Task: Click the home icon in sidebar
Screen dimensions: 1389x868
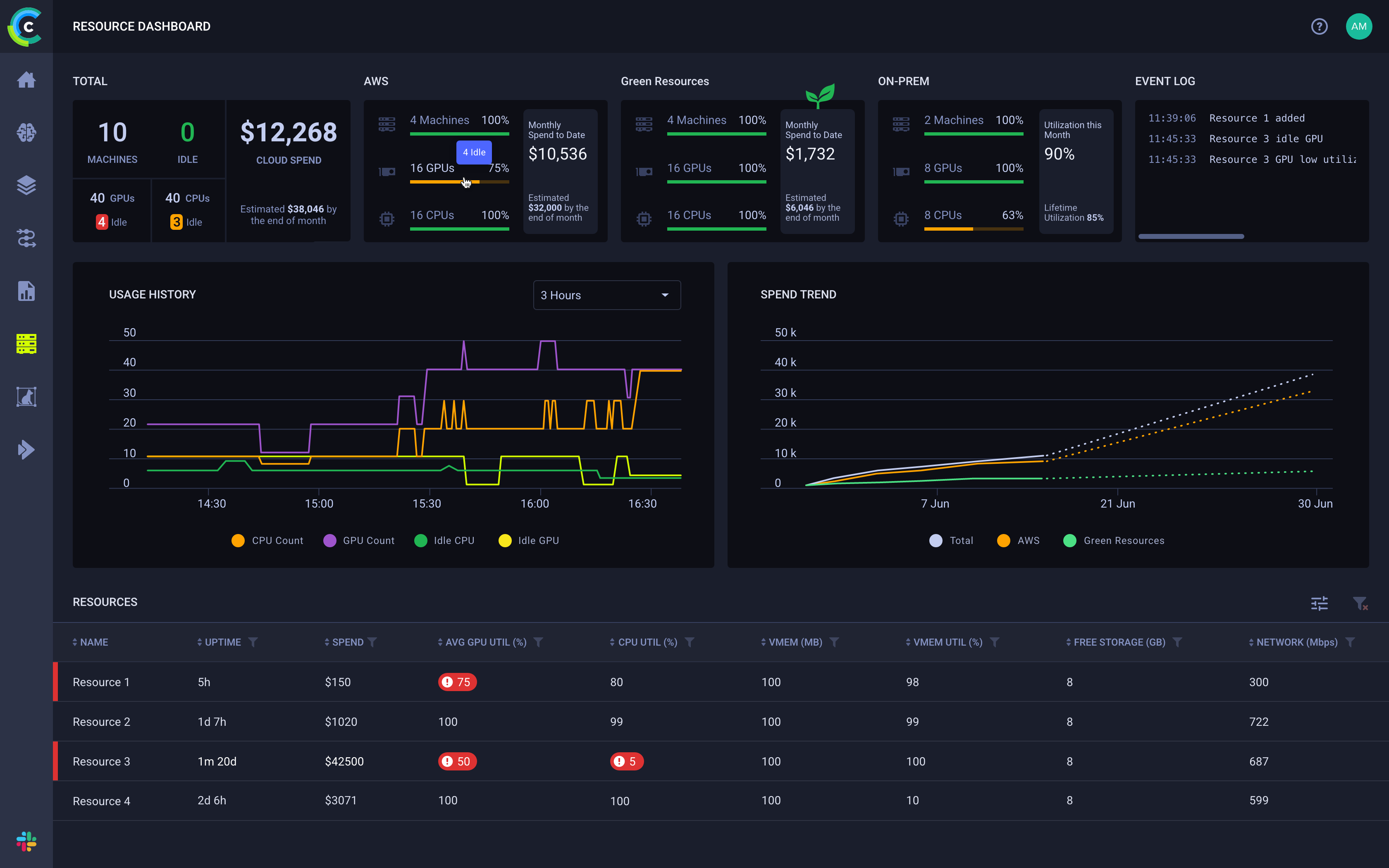Action: click(26, 80)
